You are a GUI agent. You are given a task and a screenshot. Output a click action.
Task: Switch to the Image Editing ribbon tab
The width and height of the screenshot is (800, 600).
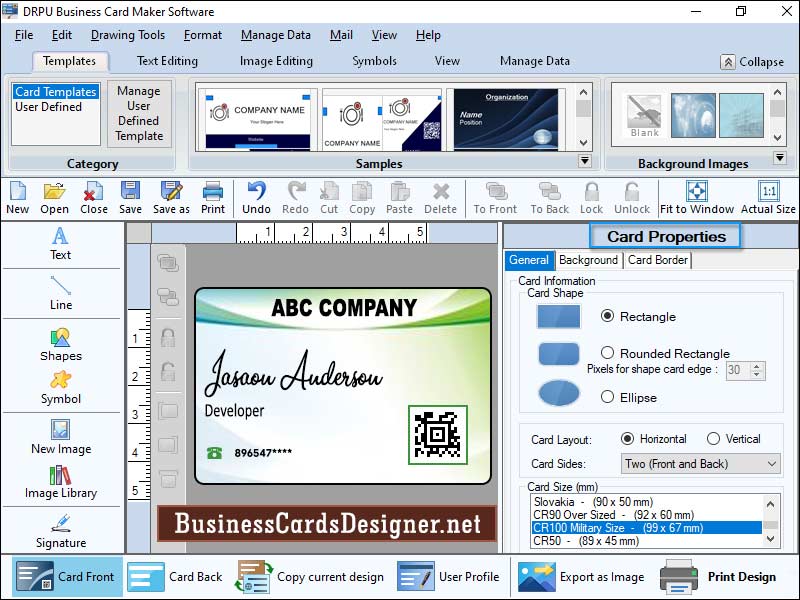click(275, 61)
